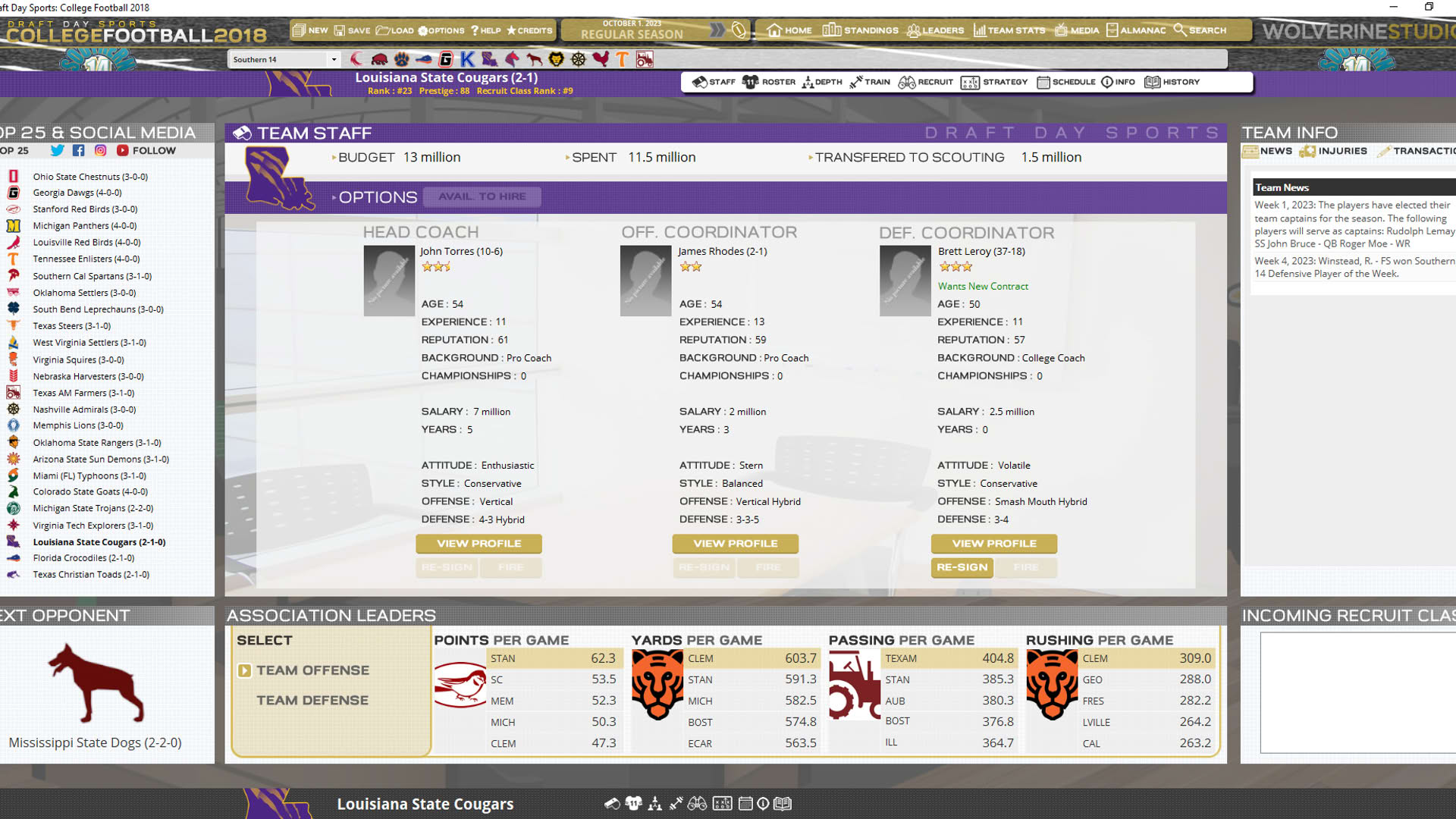Select the red tractor team logo

pyautogui.click(x=645, y=59)
